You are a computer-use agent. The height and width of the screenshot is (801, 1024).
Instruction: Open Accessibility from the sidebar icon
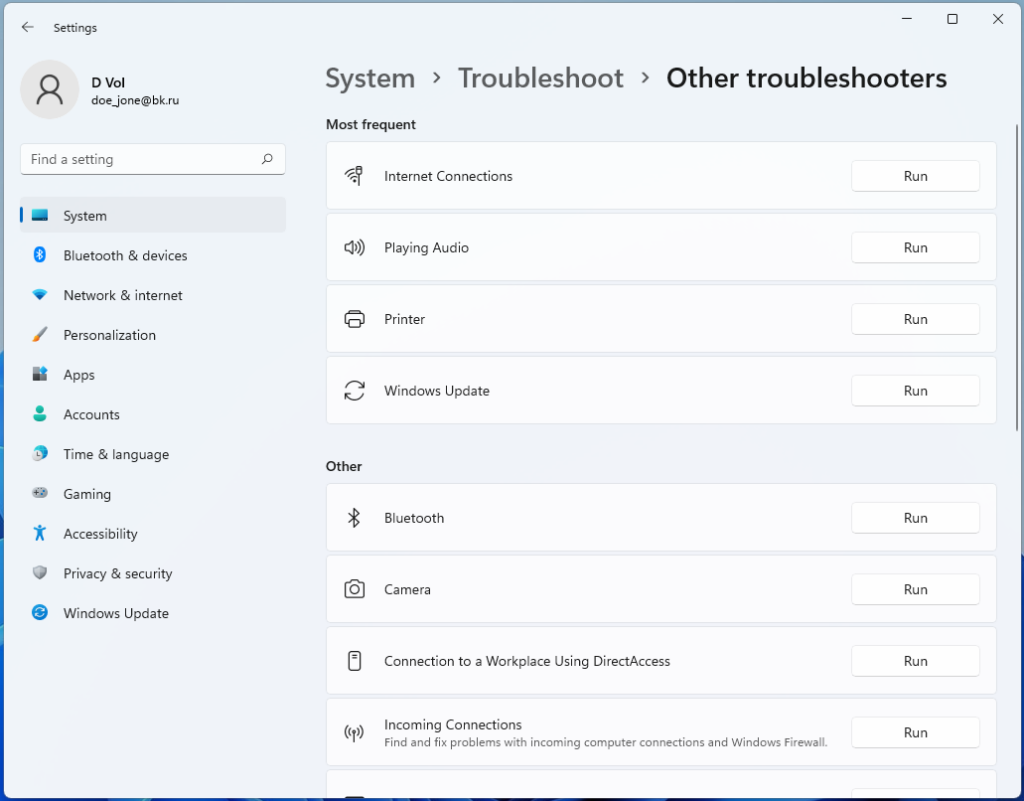(x=38, y=533)
